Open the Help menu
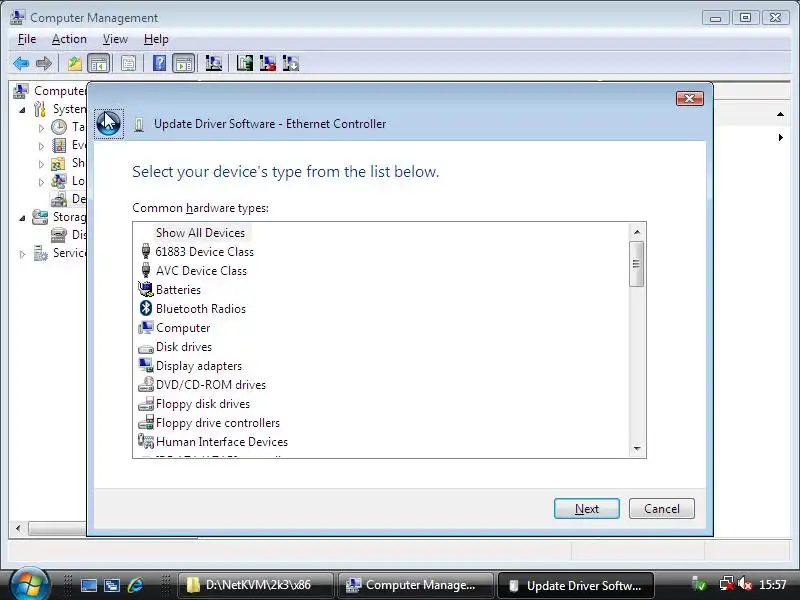Viewport: 800px width, 600px height. point(156,39)
